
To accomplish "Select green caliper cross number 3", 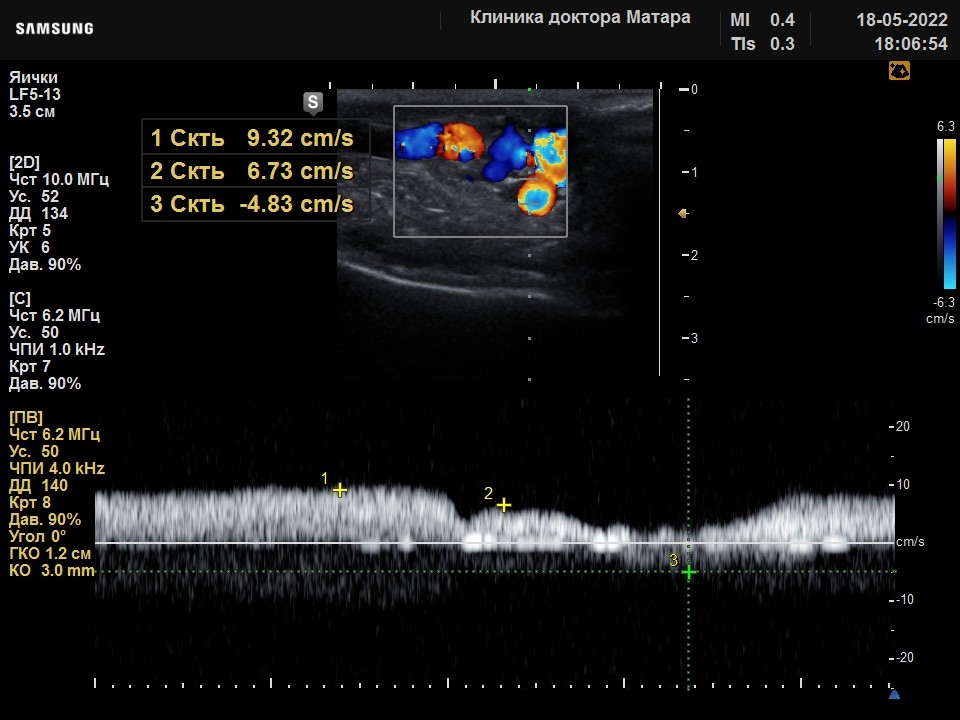I will pos(689,572).
